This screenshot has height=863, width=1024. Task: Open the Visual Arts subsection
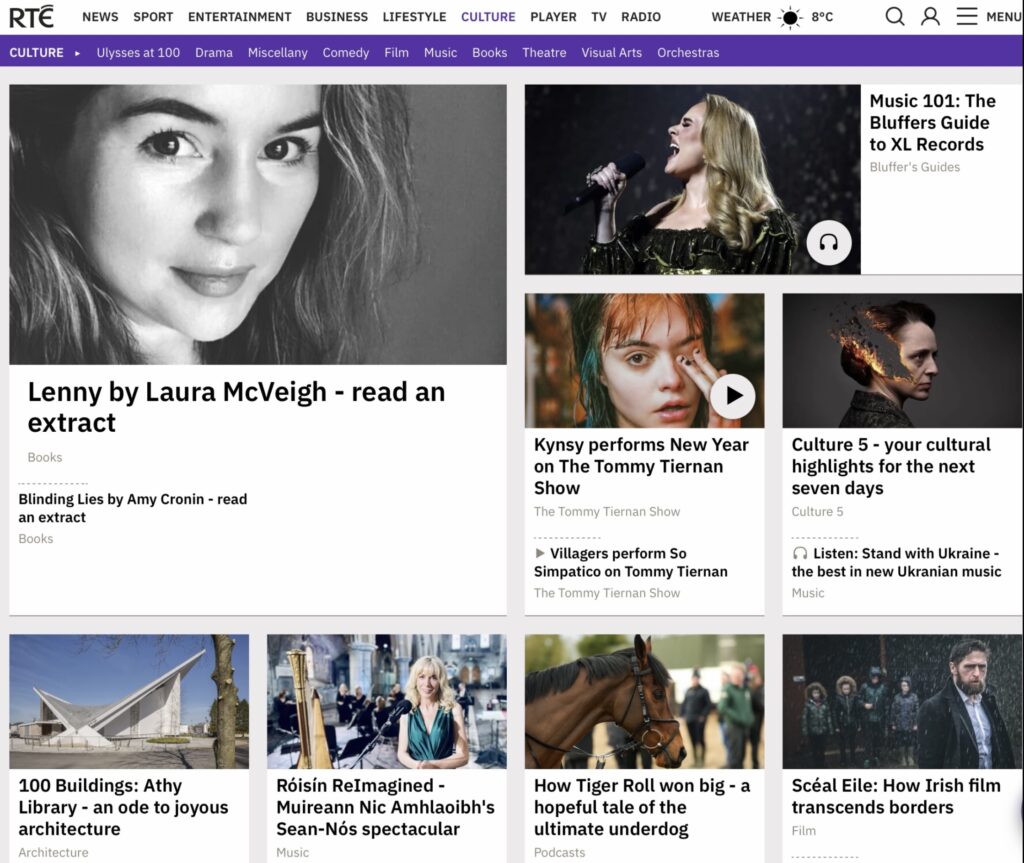pyautogui.click(x=611, y=53)
